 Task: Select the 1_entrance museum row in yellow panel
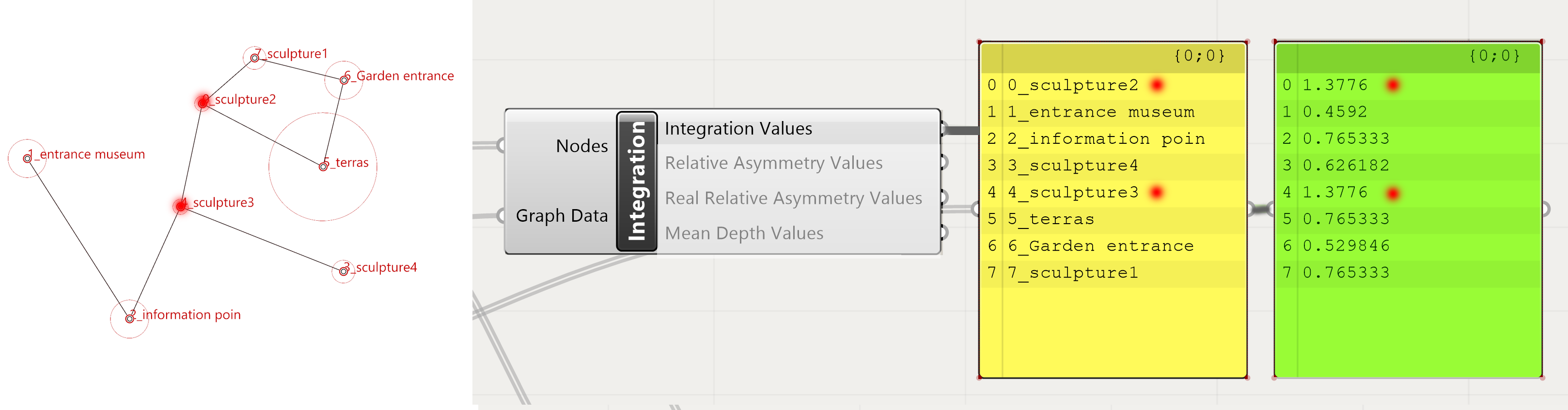point(1100,112)
